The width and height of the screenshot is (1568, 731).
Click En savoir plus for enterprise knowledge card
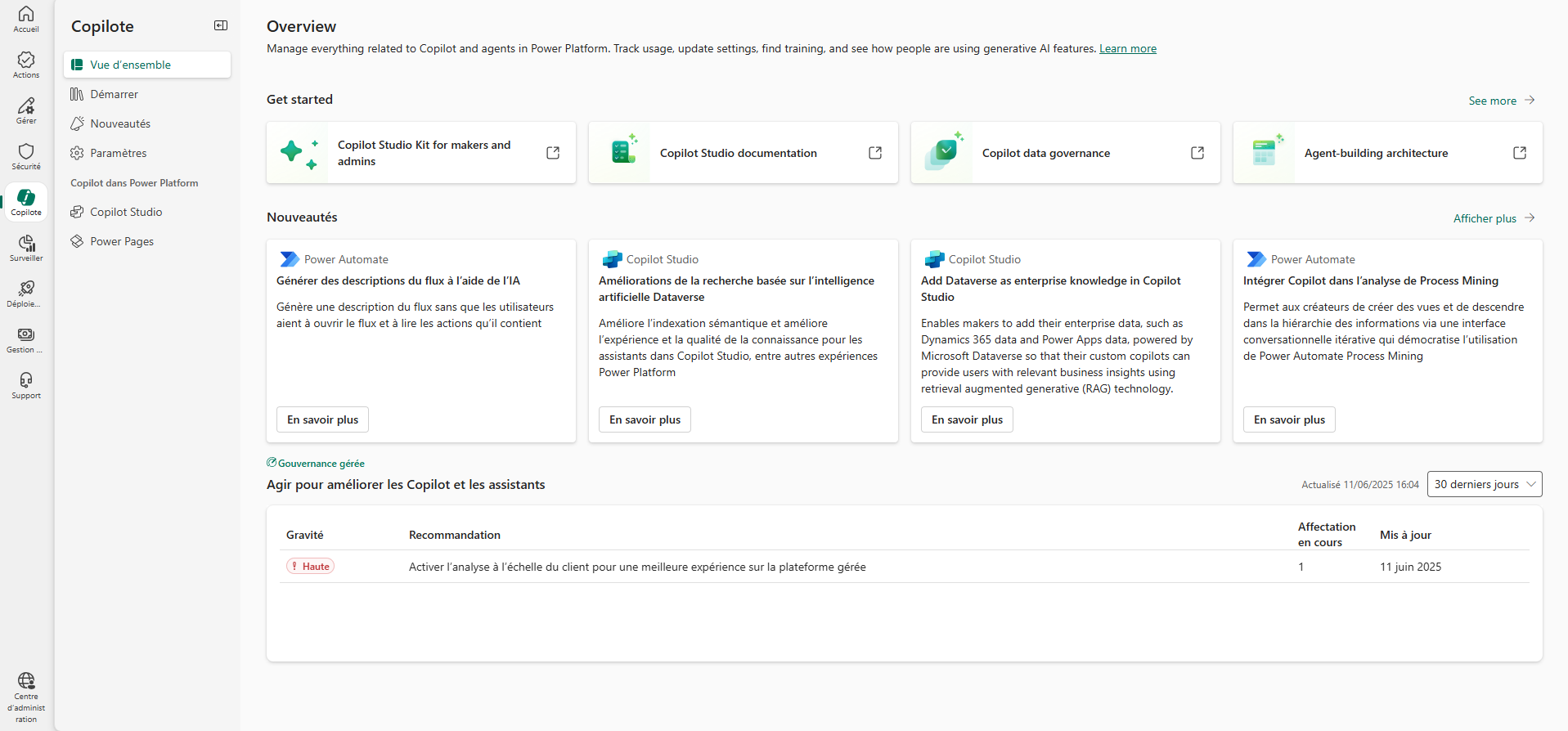click(x=967, y=419)
